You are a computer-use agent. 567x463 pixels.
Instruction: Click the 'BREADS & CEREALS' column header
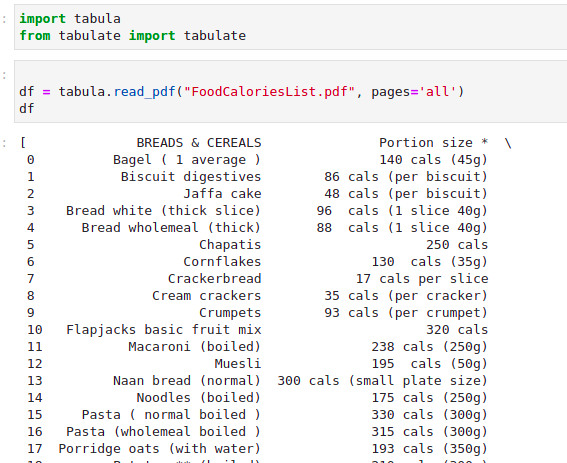click(x=199, y=143)
